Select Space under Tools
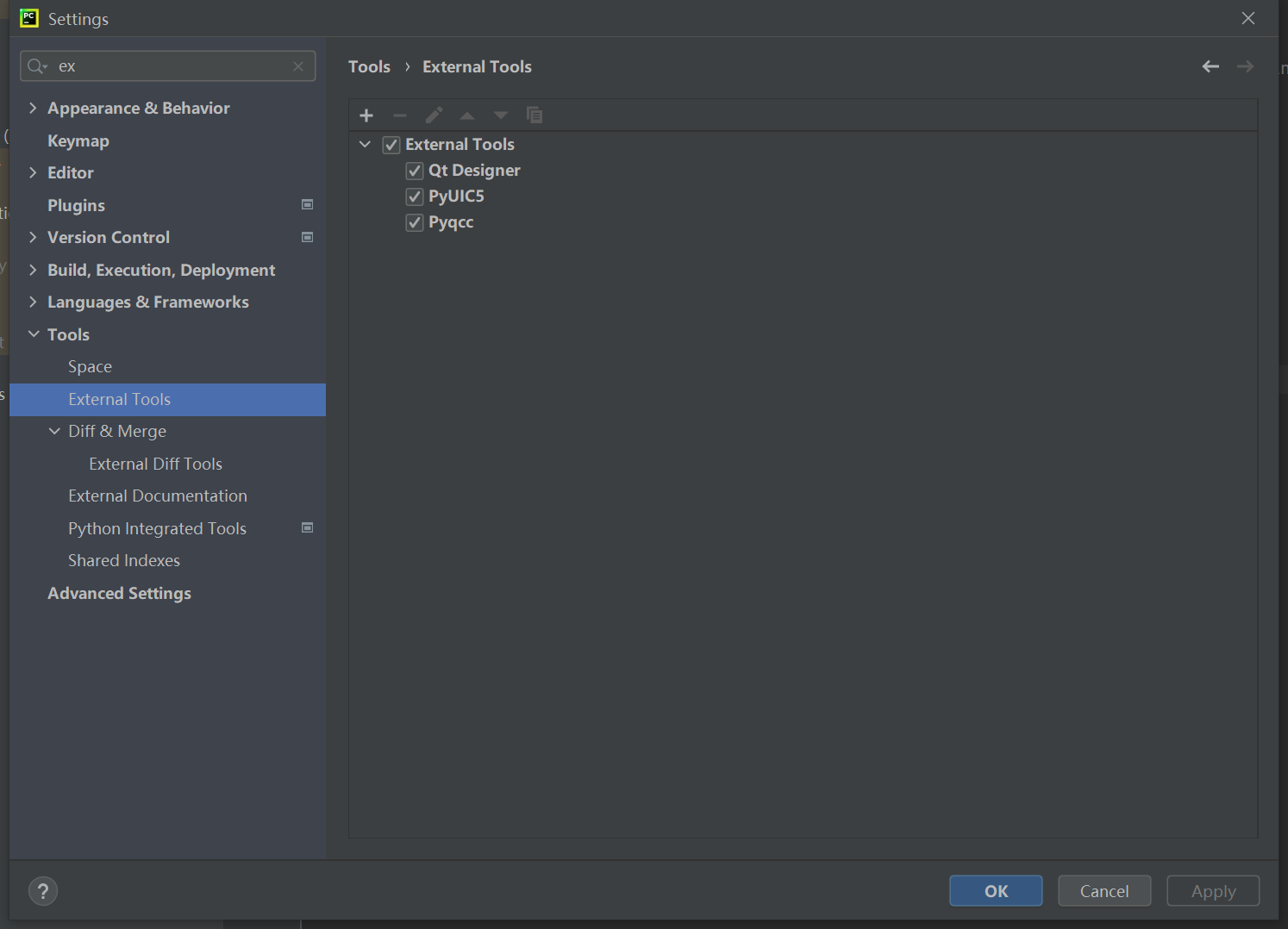This screenshot has width=1288, height=929. coord(90,367)
